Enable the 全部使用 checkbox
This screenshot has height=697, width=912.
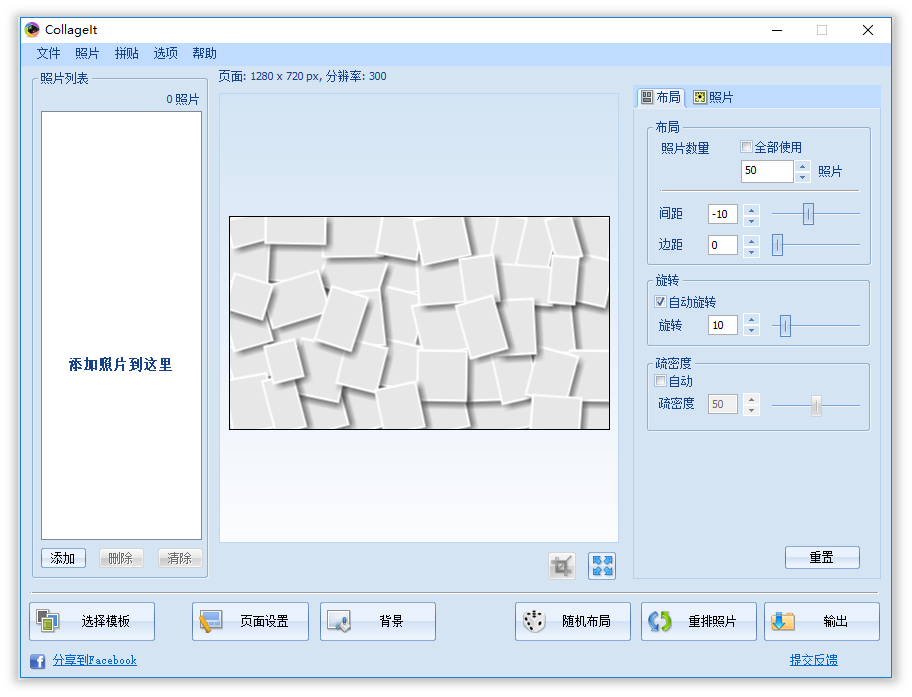click(x=746, y=147)
